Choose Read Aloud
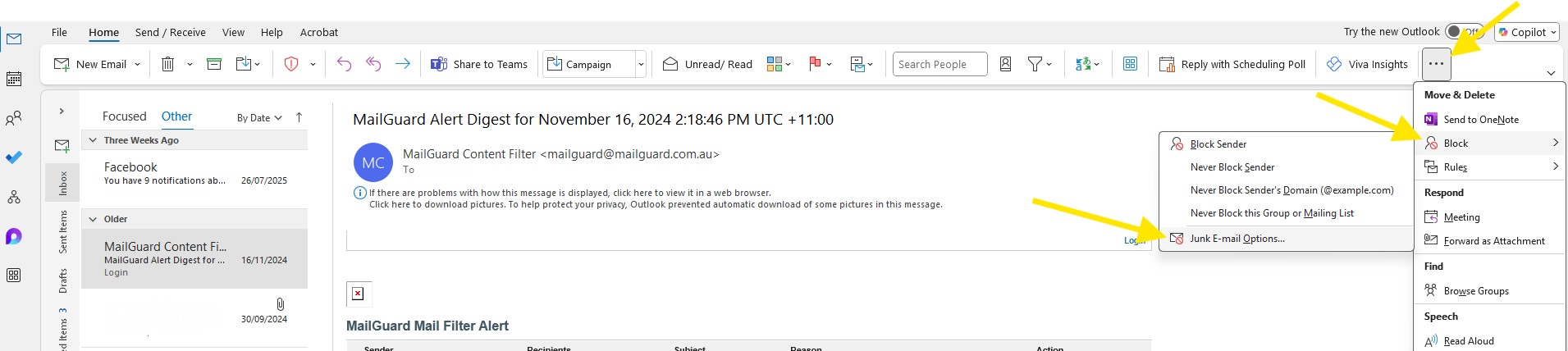 pyautogui.click(x=1490, y=341)
